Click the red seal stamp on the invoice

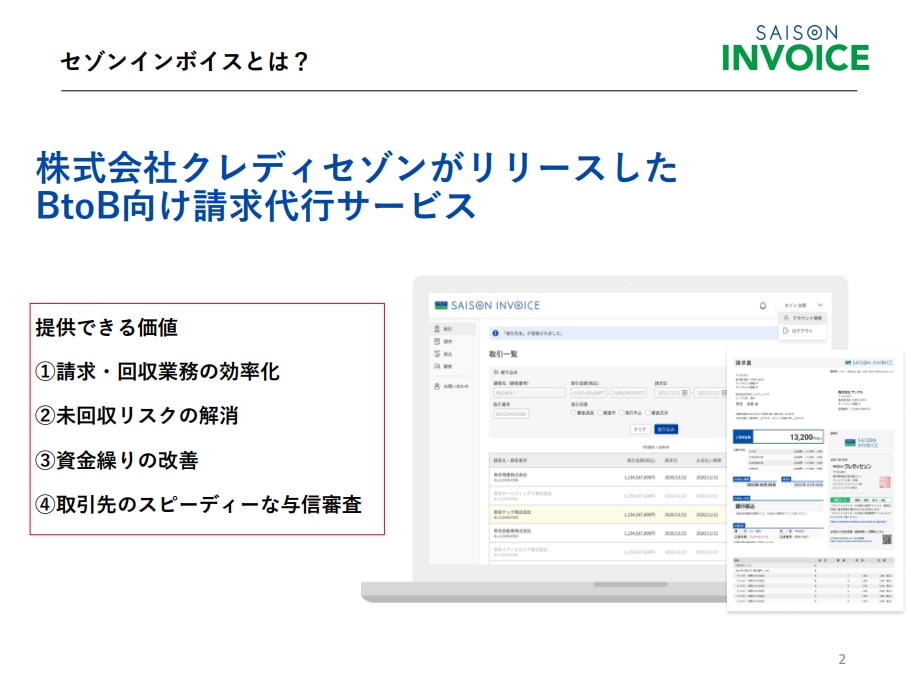coord(884,482)
